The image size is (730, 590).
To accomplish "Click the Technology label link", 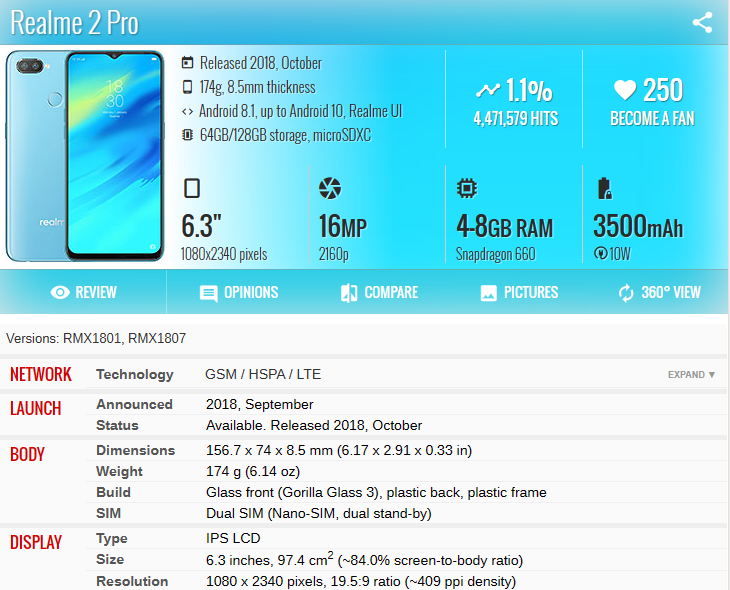I will point(135,374).
